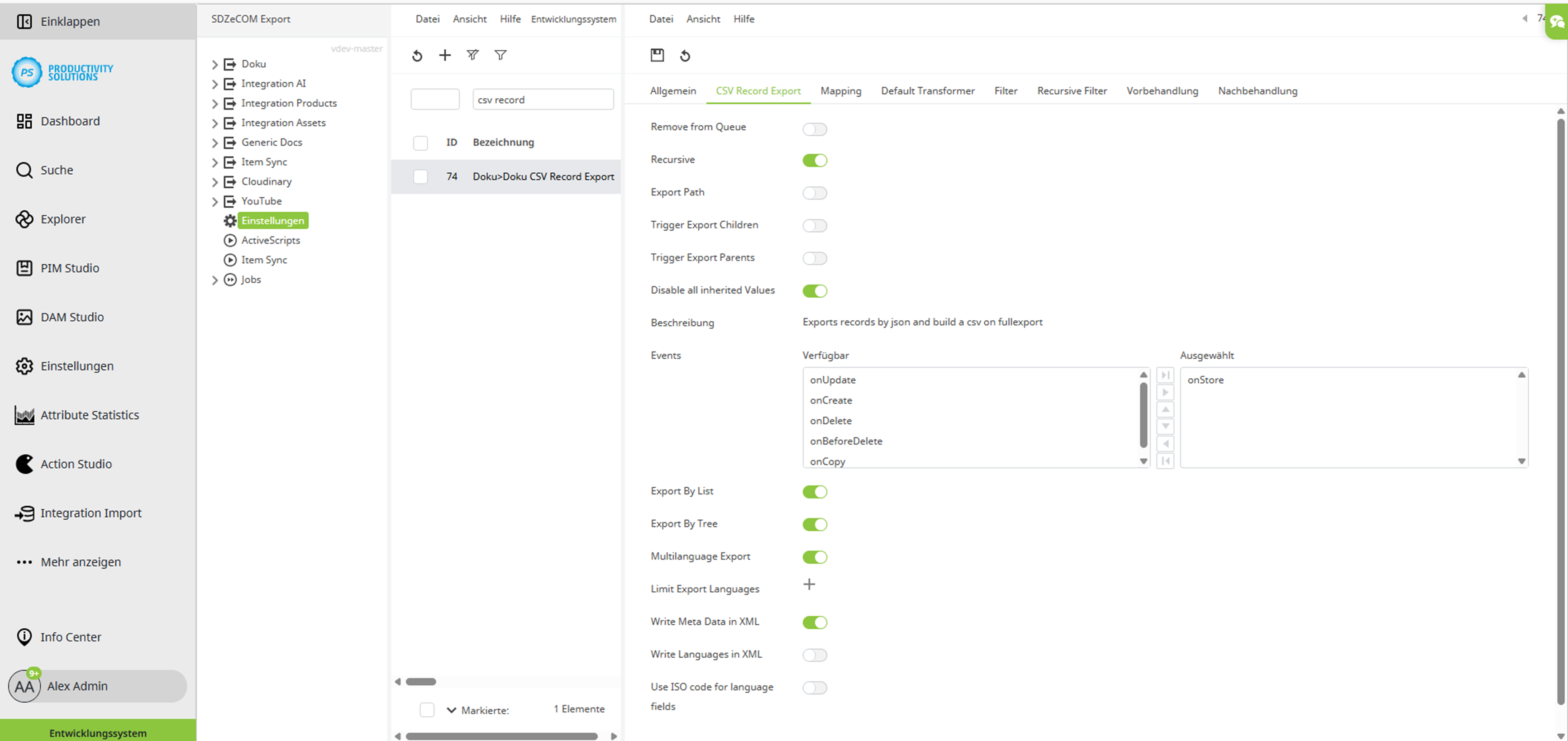Open Attribute Statistics chart icon

point(24,415)
